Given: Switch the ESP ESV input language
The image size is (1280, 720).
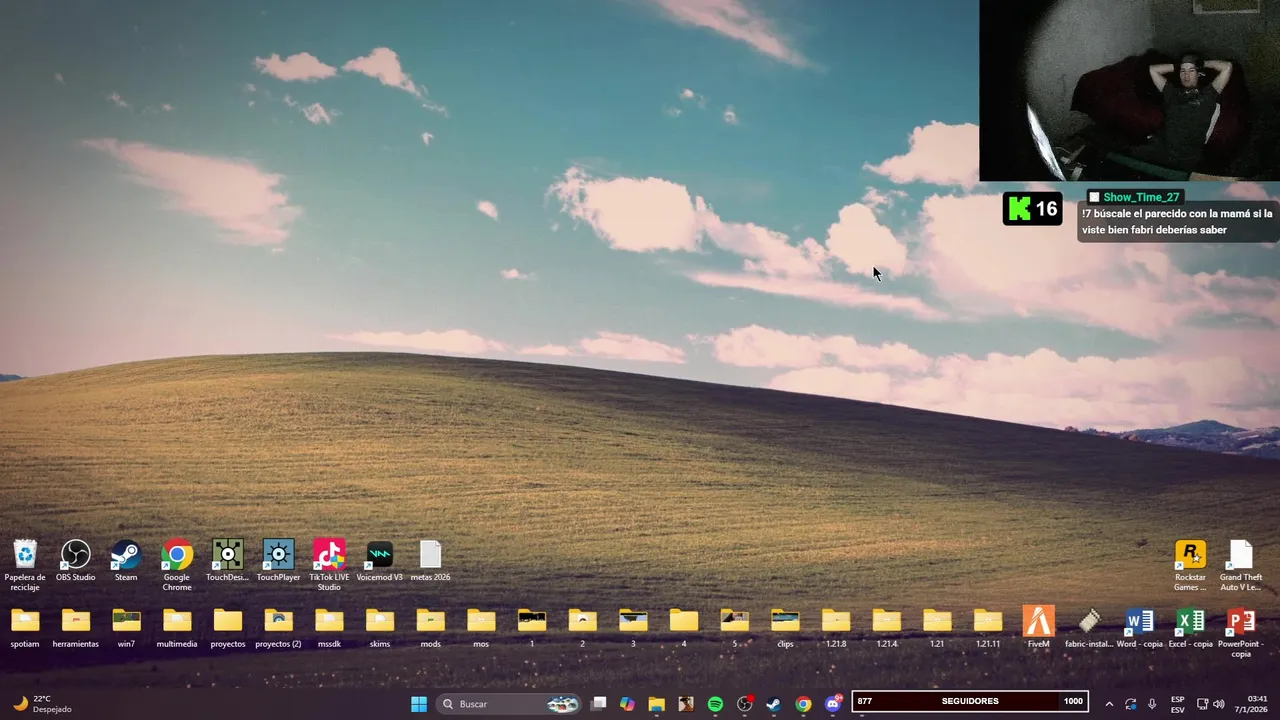Looking at the screenshot, I should pos(1178,704).
